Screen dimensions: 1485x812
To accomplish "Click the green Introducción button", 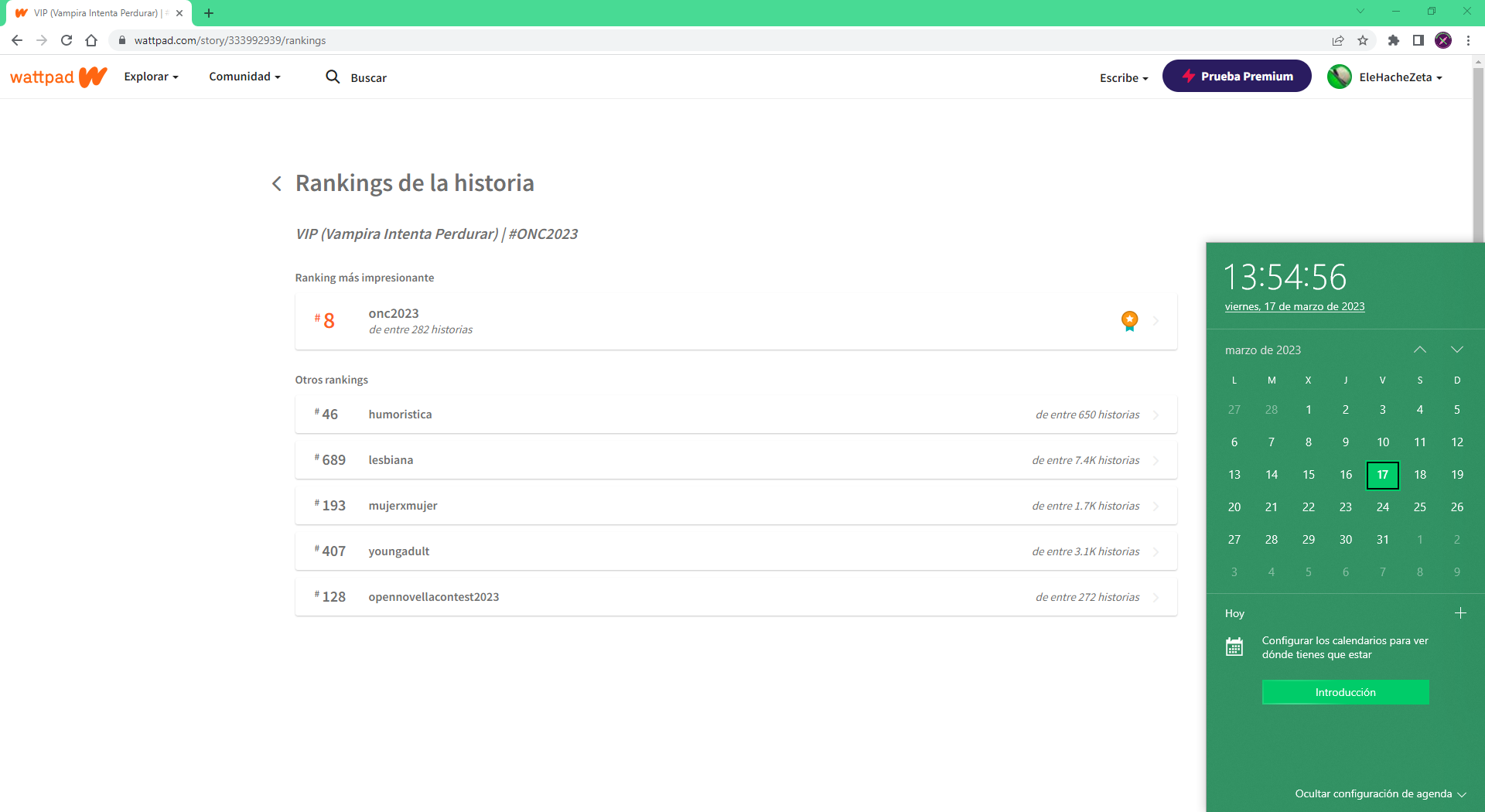I will point(1345,692).
